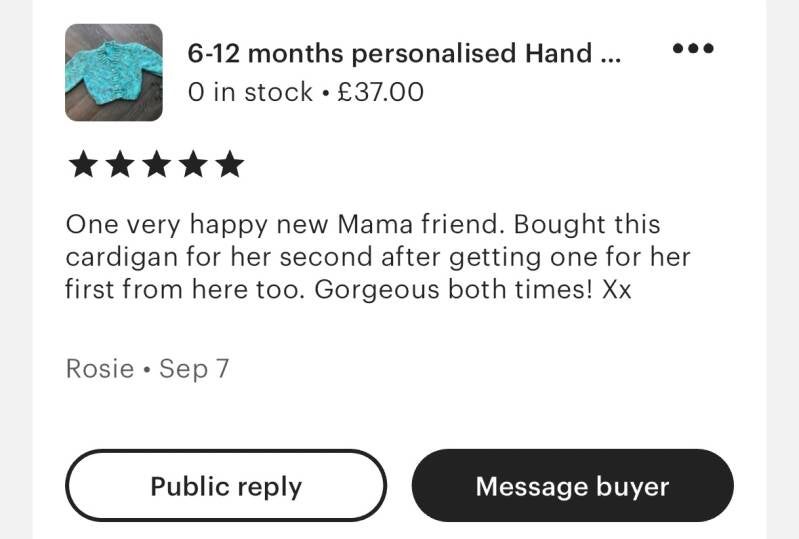799x539 pixels.
Task: Click the first rating star
Action: click(83, 165)
